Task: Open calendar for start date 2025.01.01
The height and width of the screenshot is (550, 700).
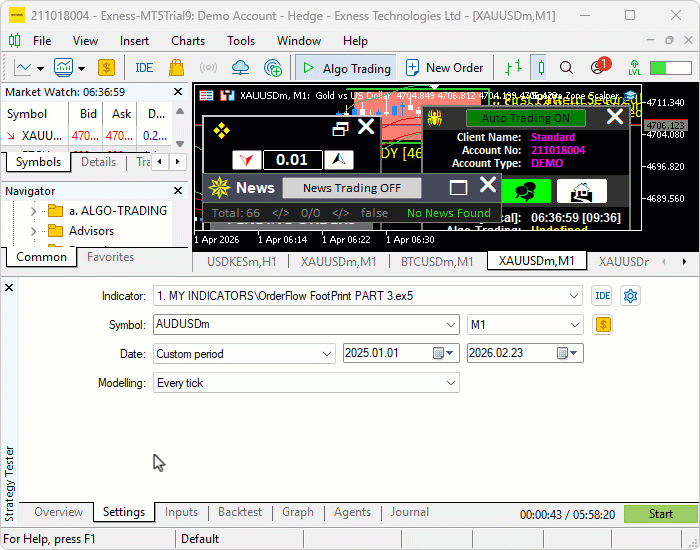Action: coord(443,353)
